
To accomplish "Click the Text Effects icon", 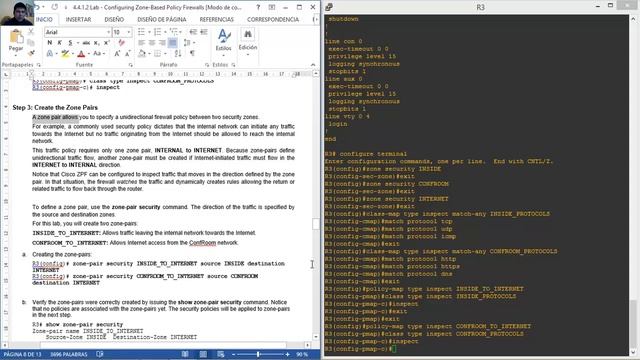I will click(49, 53).
